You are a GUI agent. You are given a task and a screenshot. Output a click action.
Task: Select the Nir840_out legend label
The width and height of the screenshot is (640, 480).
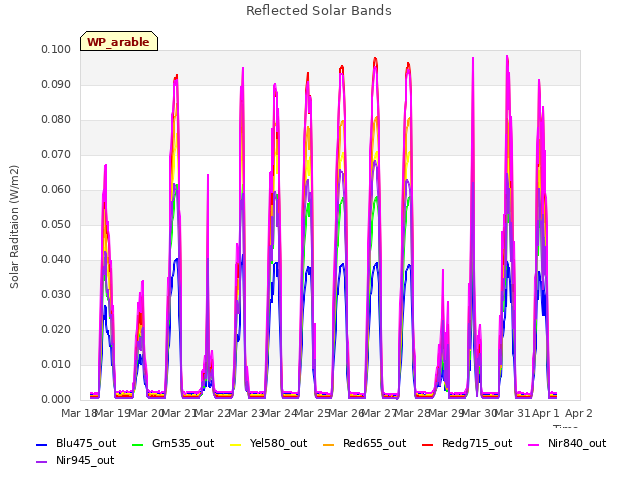(x=577, y=444)
